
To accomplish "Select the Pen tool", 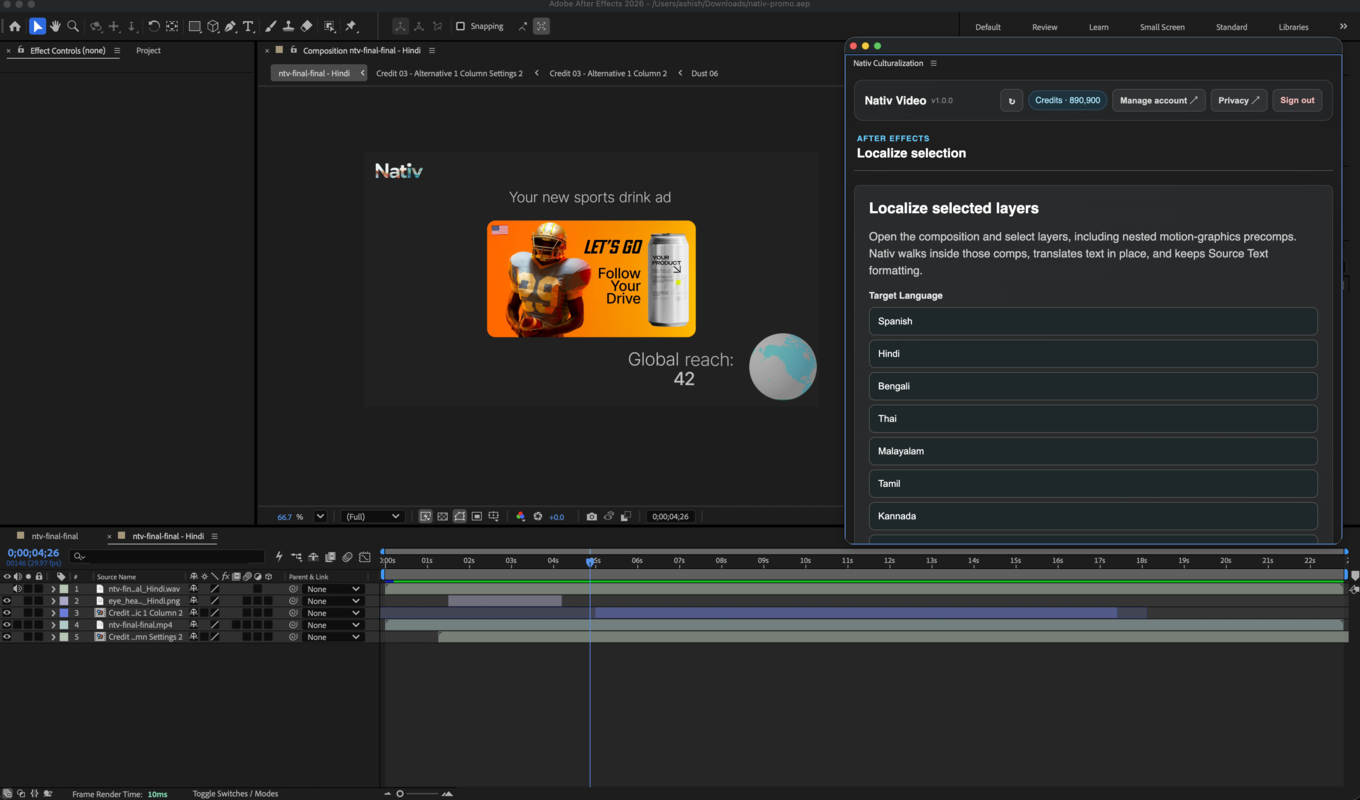I will click(231, 26).
